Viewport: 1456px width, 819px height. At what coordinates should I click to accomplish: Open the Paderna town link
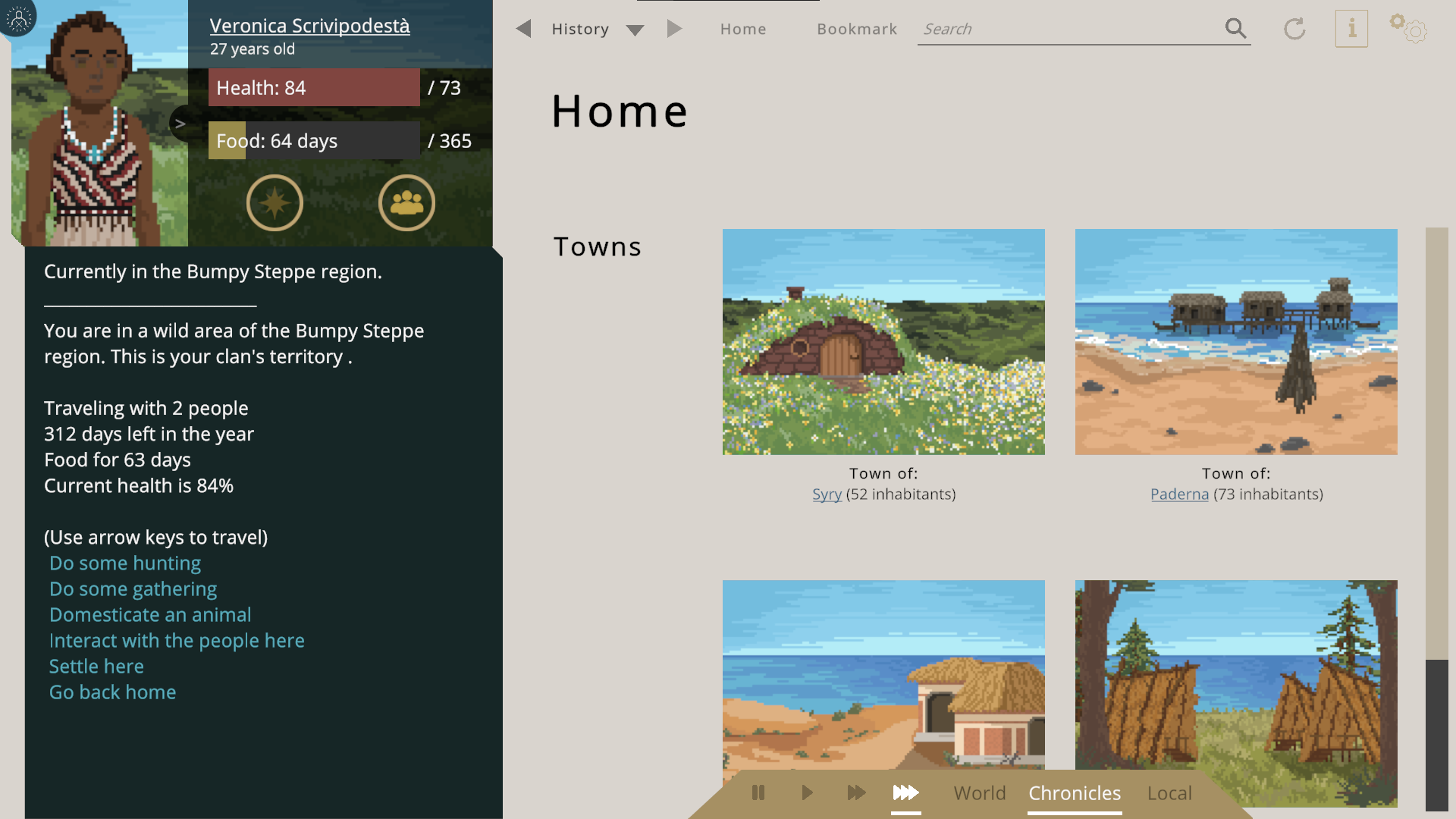1179,494
